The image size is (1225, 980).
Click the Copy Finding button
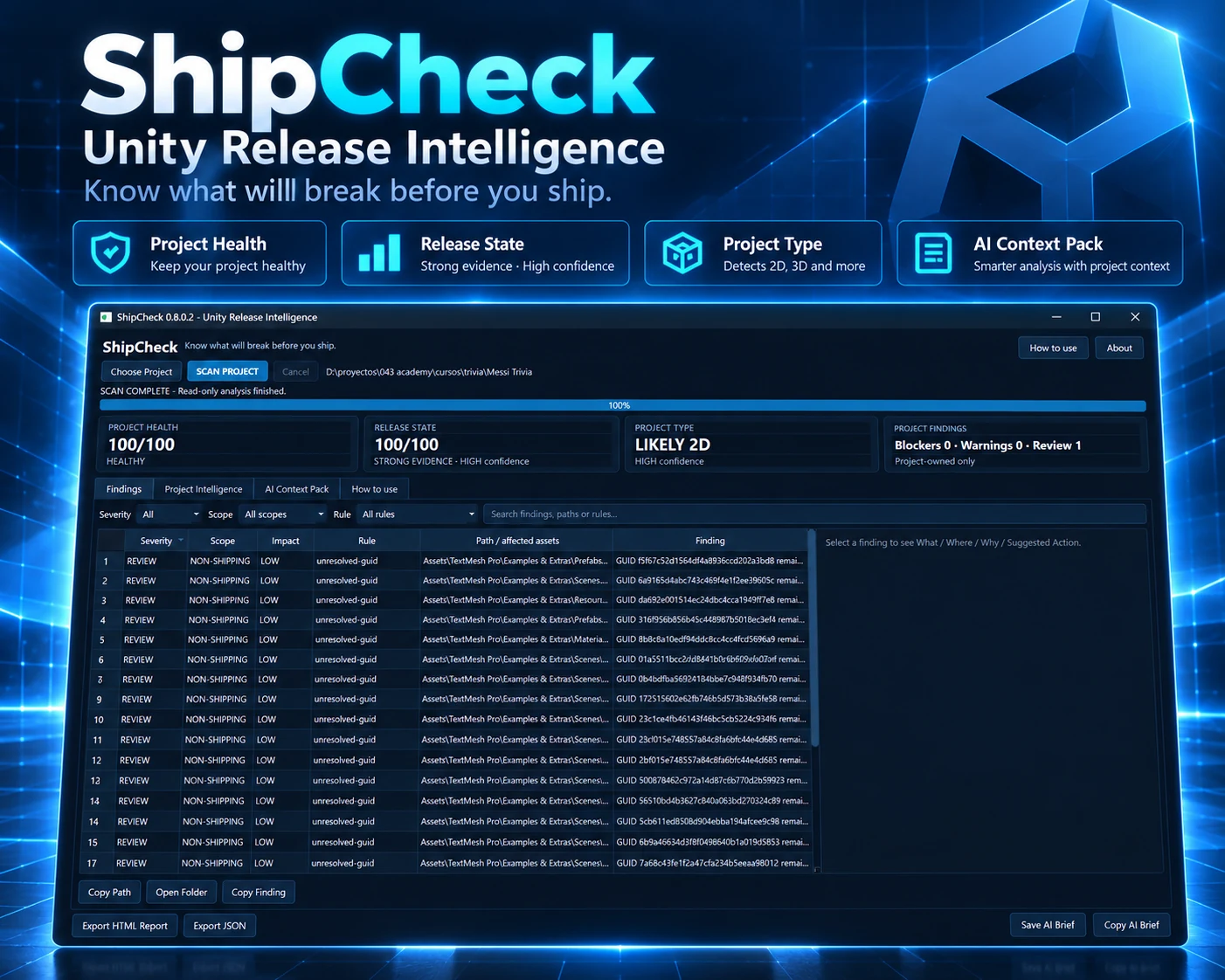(259, 892)
